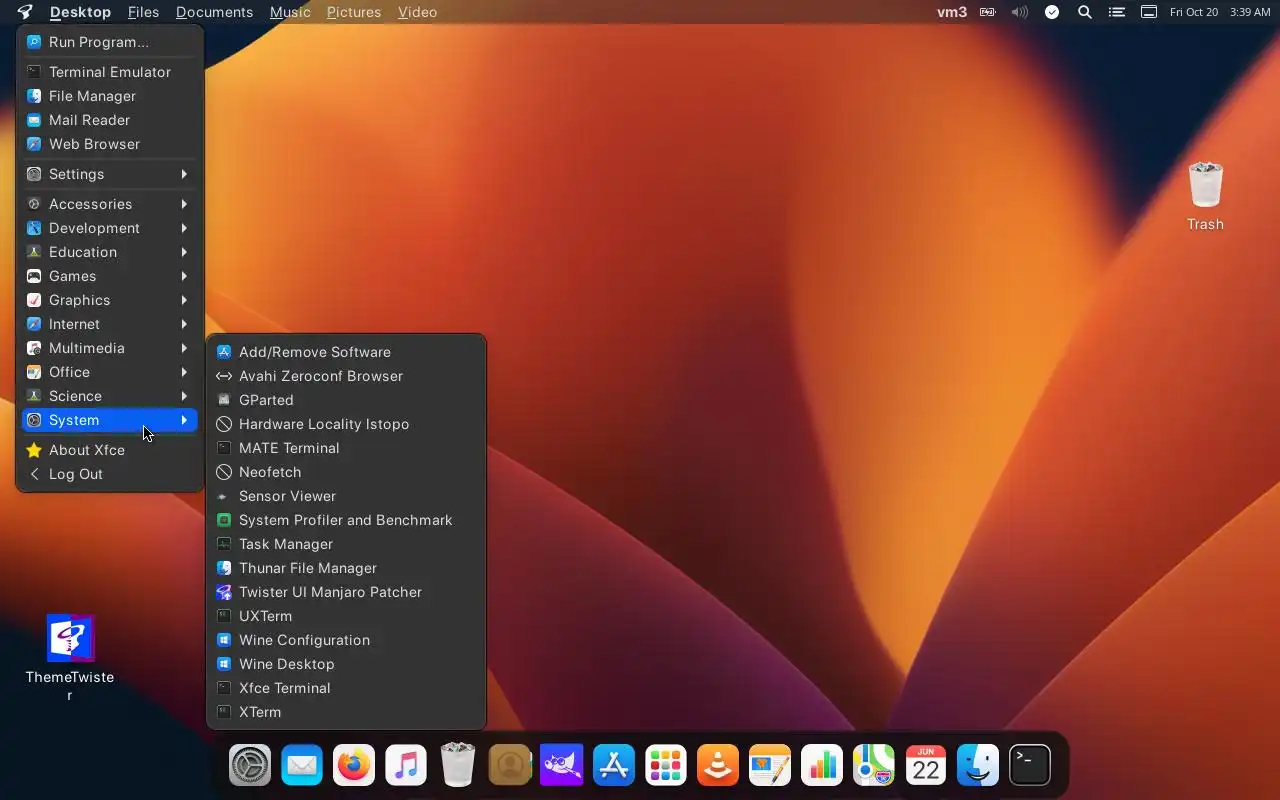
Task: Open the ThemeTwister desktop icon
Action: pos(70,656)
